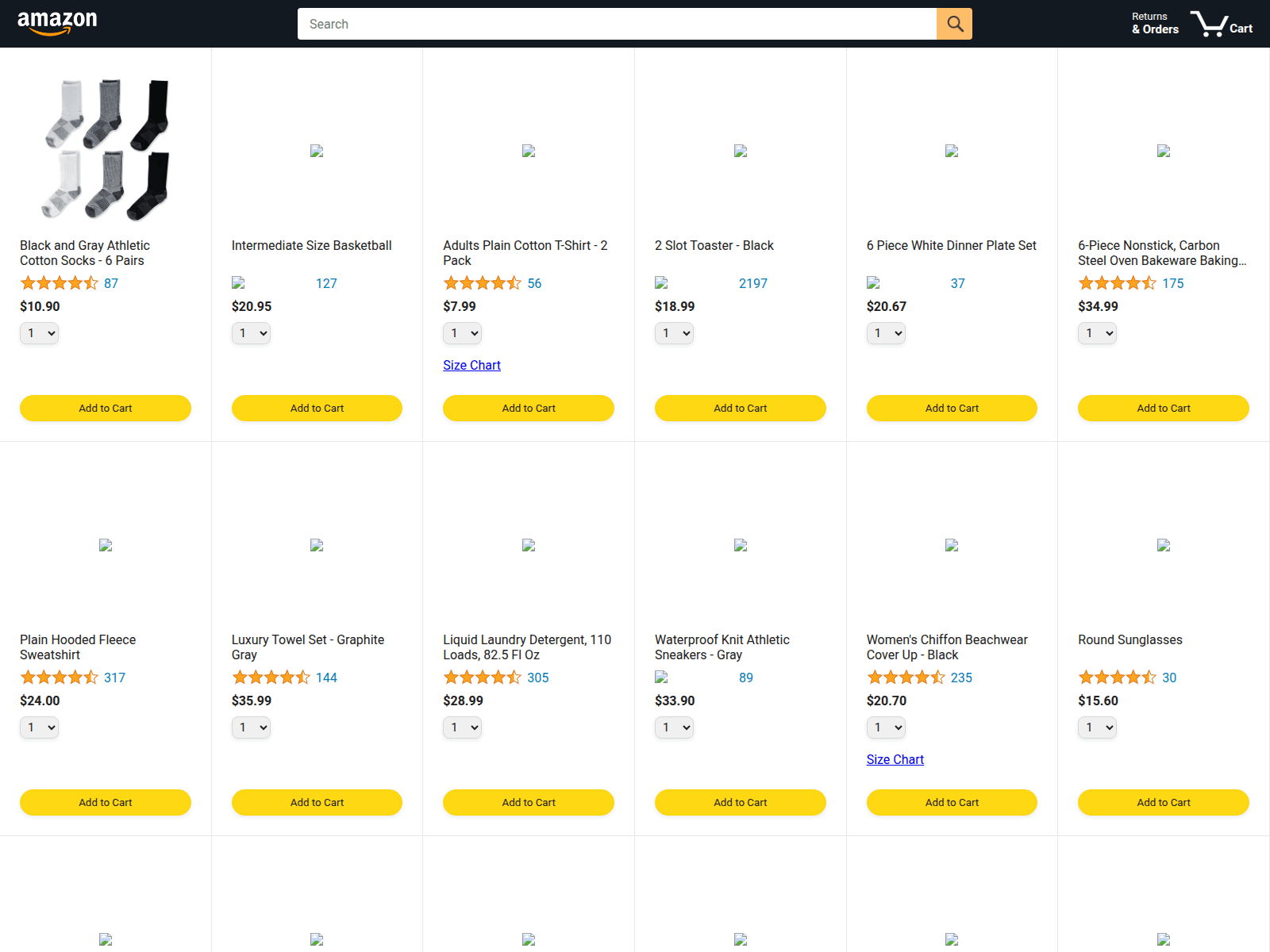Open quantity dropdown for Athletic Cotton Socks
The image size is (1270, 952).
click(39, 333)
